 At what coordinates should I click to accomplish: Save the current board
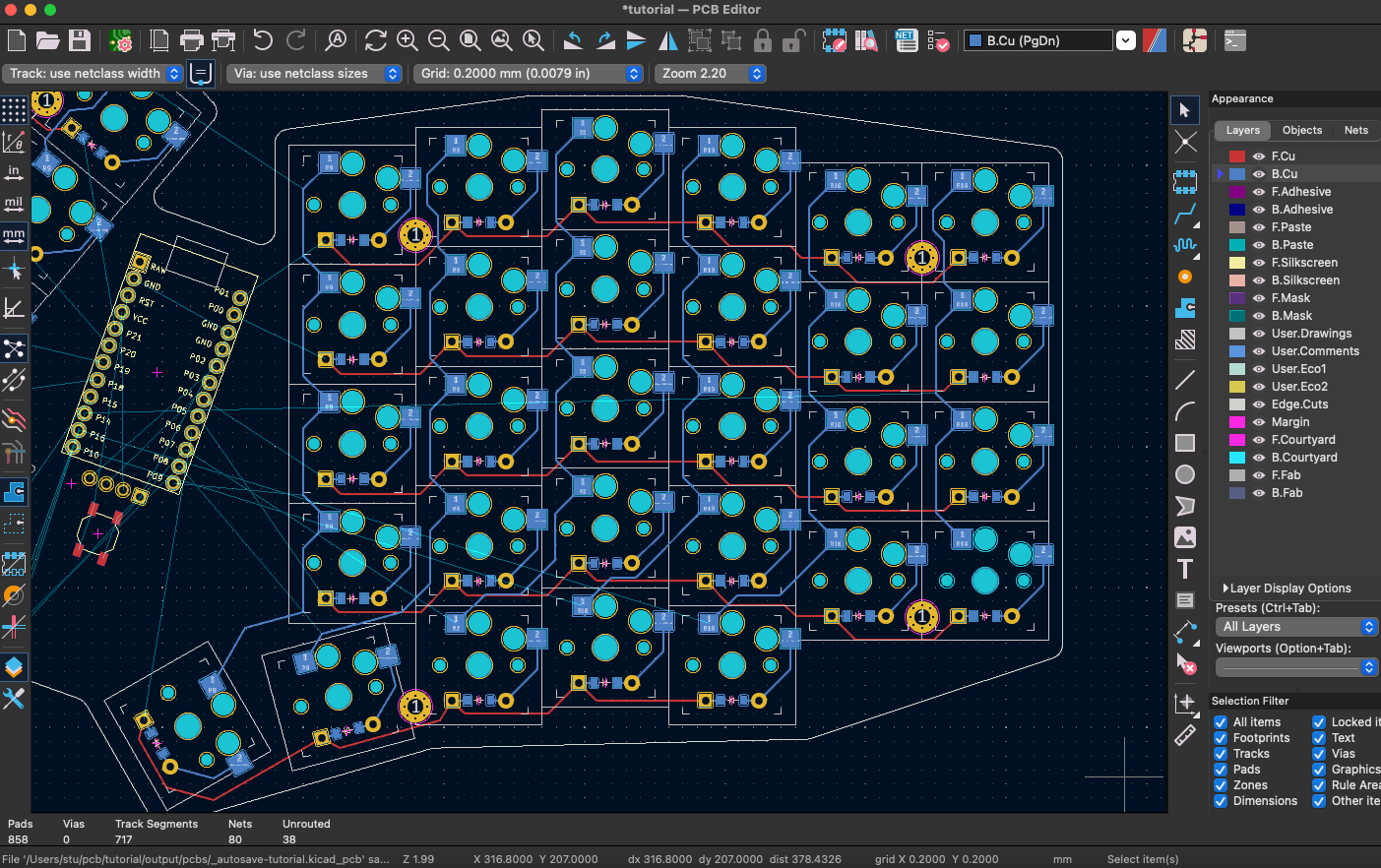coord(80,40)
